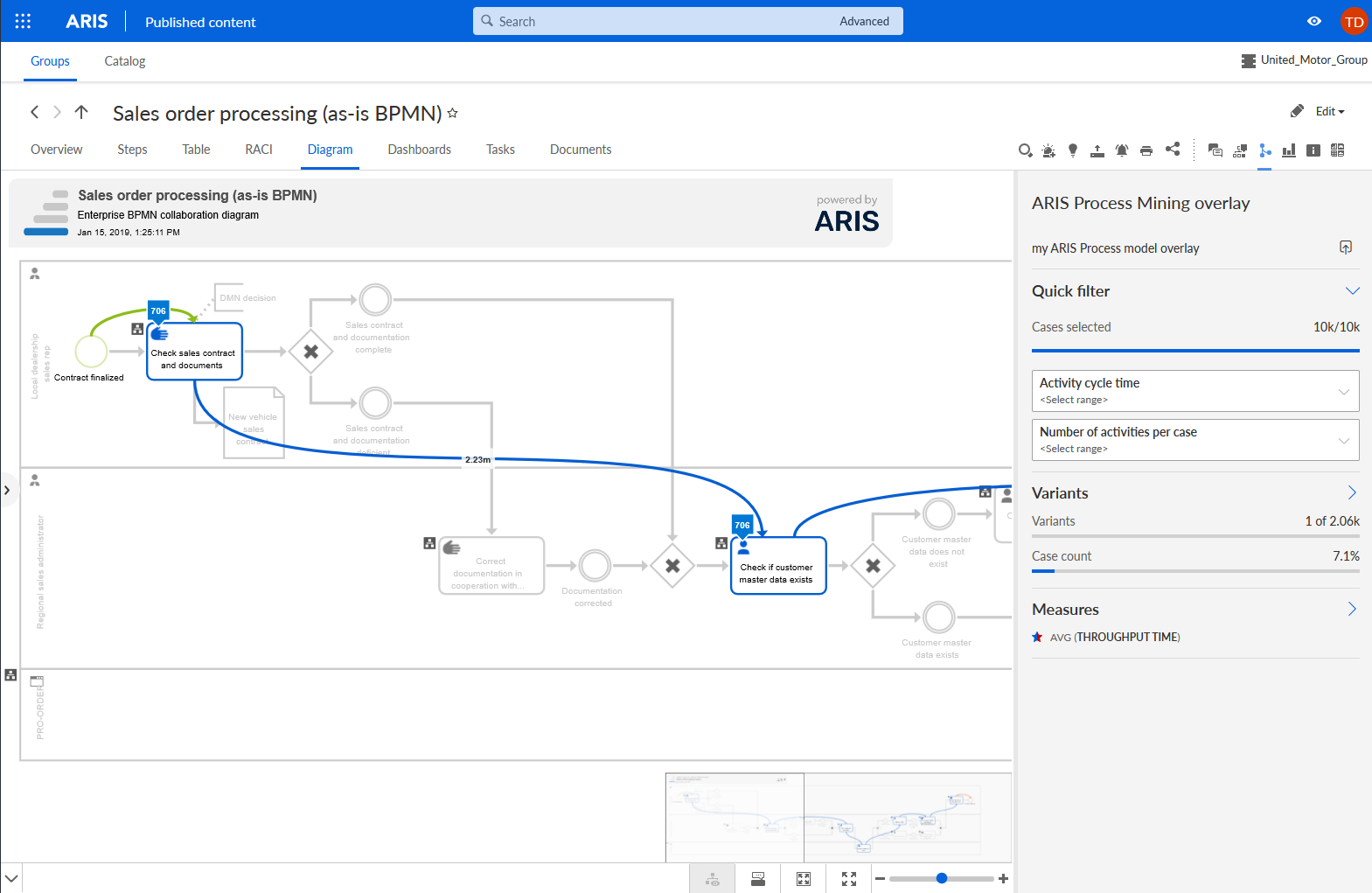This screenshot has width=1372, height=893.
Task: Toggle the comment display button in footer
Action: point(758,879)
